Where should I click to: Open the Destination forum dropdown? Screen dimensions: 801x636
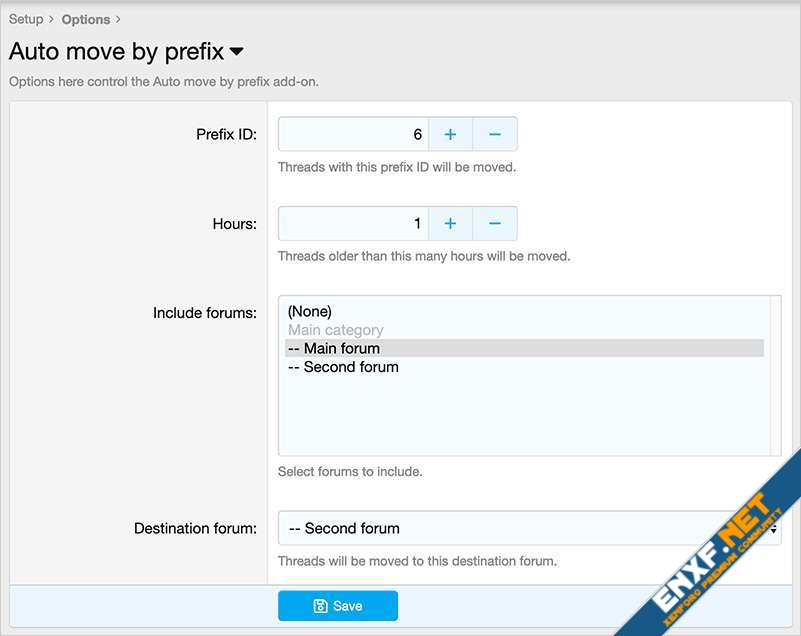[x=529, y=528]
